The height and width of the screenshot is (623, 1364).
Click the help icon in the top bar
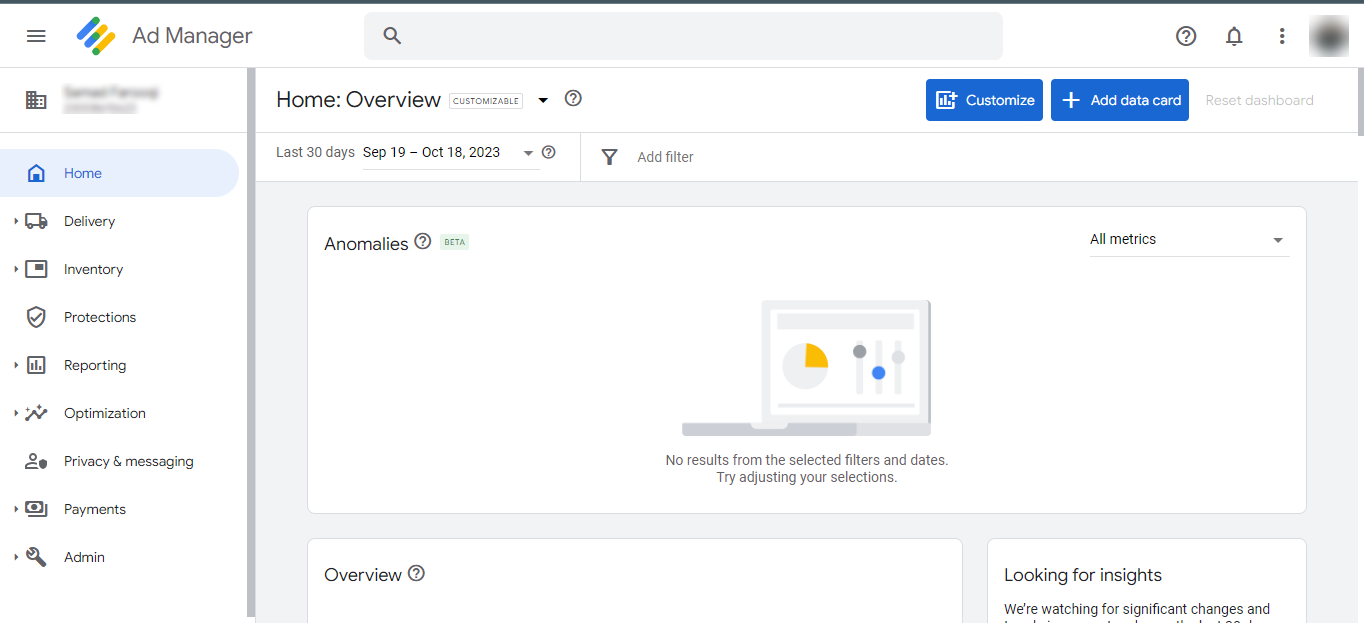tap(1186, 36)
